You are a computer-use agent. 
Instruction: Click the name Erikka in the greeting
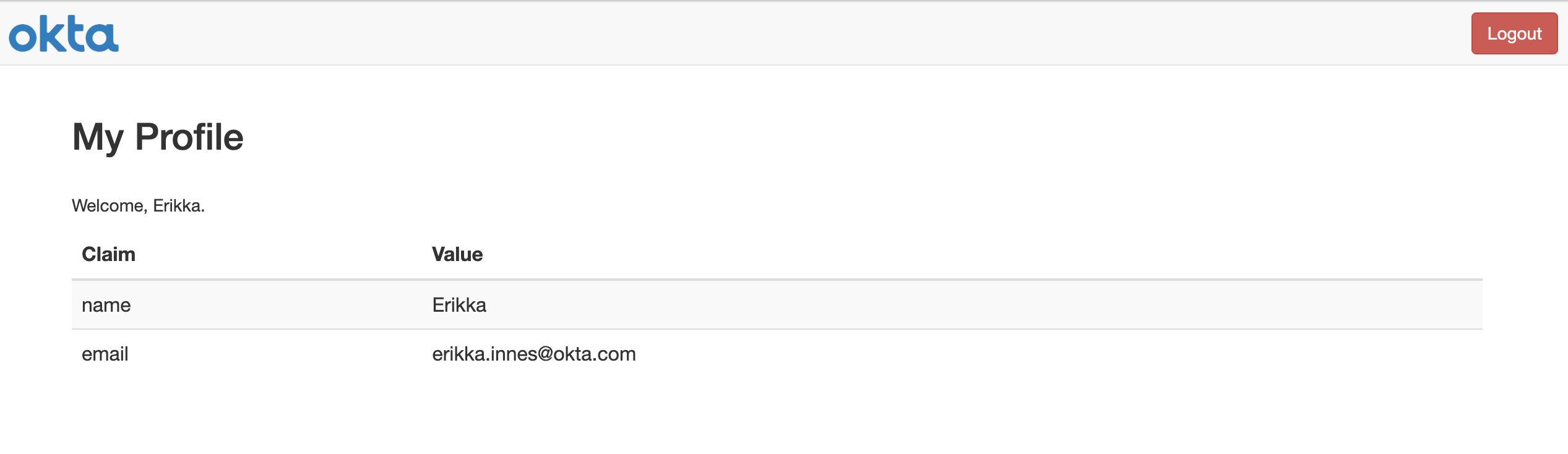177,205
